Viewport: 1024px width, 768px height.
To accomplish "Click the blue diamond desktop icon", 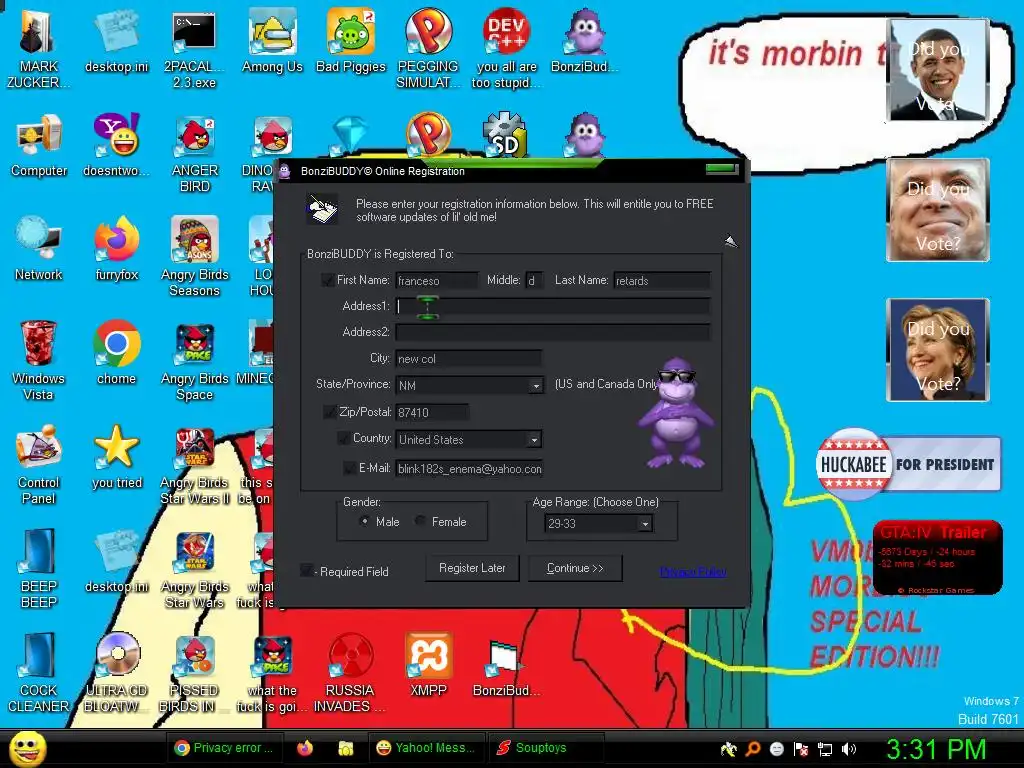I will (x=351, y=134).
